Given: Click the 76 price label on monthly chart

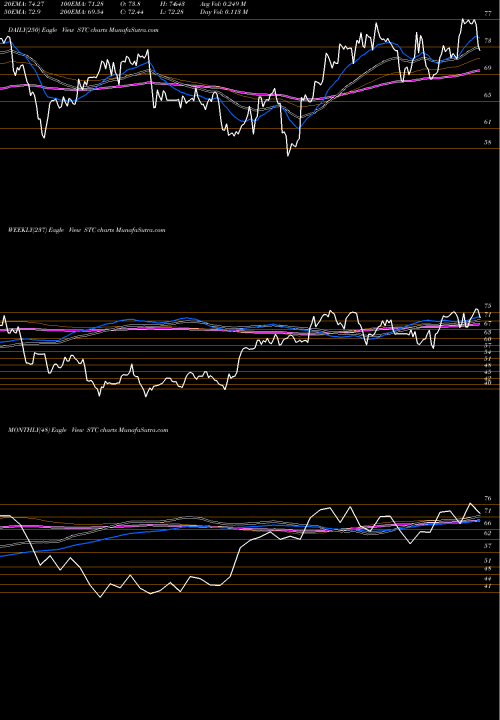Looking at the screenshot, I should [488, 499].
